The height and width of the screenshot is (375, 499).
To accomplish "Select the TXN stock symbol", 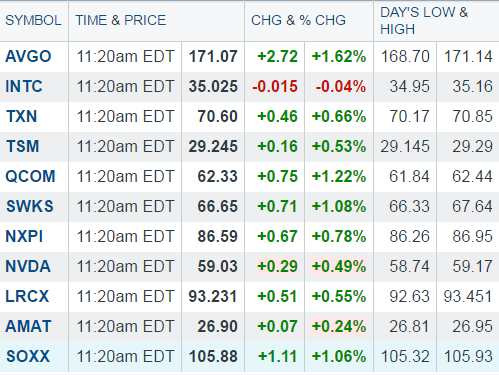I will coord(21,116).
